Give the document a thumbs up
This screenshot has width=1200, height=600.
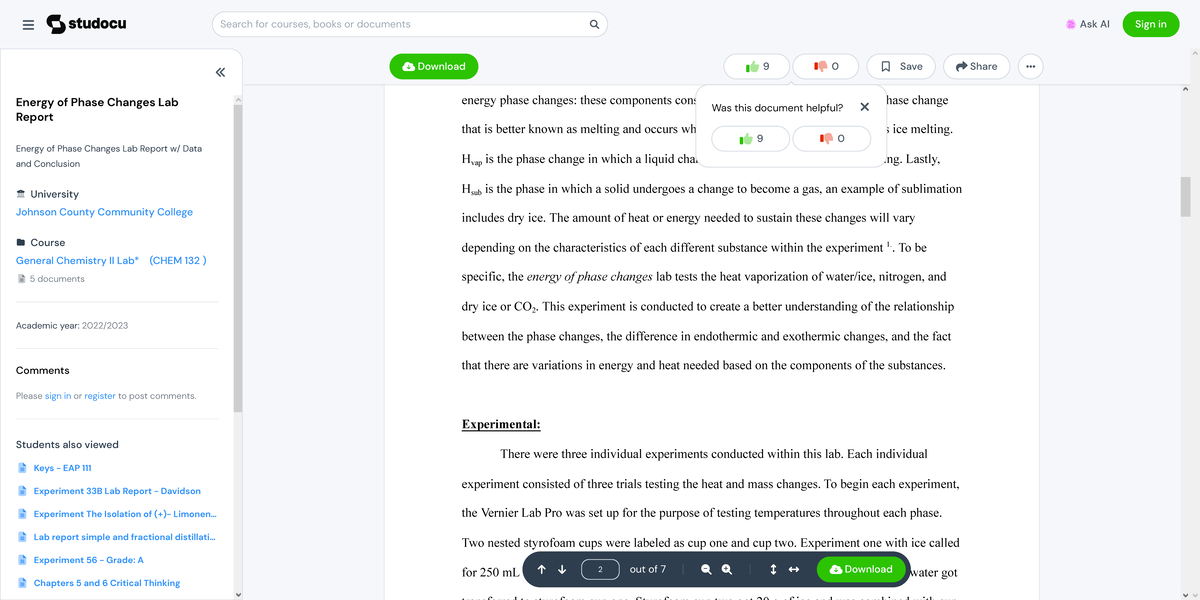point(756,66)
